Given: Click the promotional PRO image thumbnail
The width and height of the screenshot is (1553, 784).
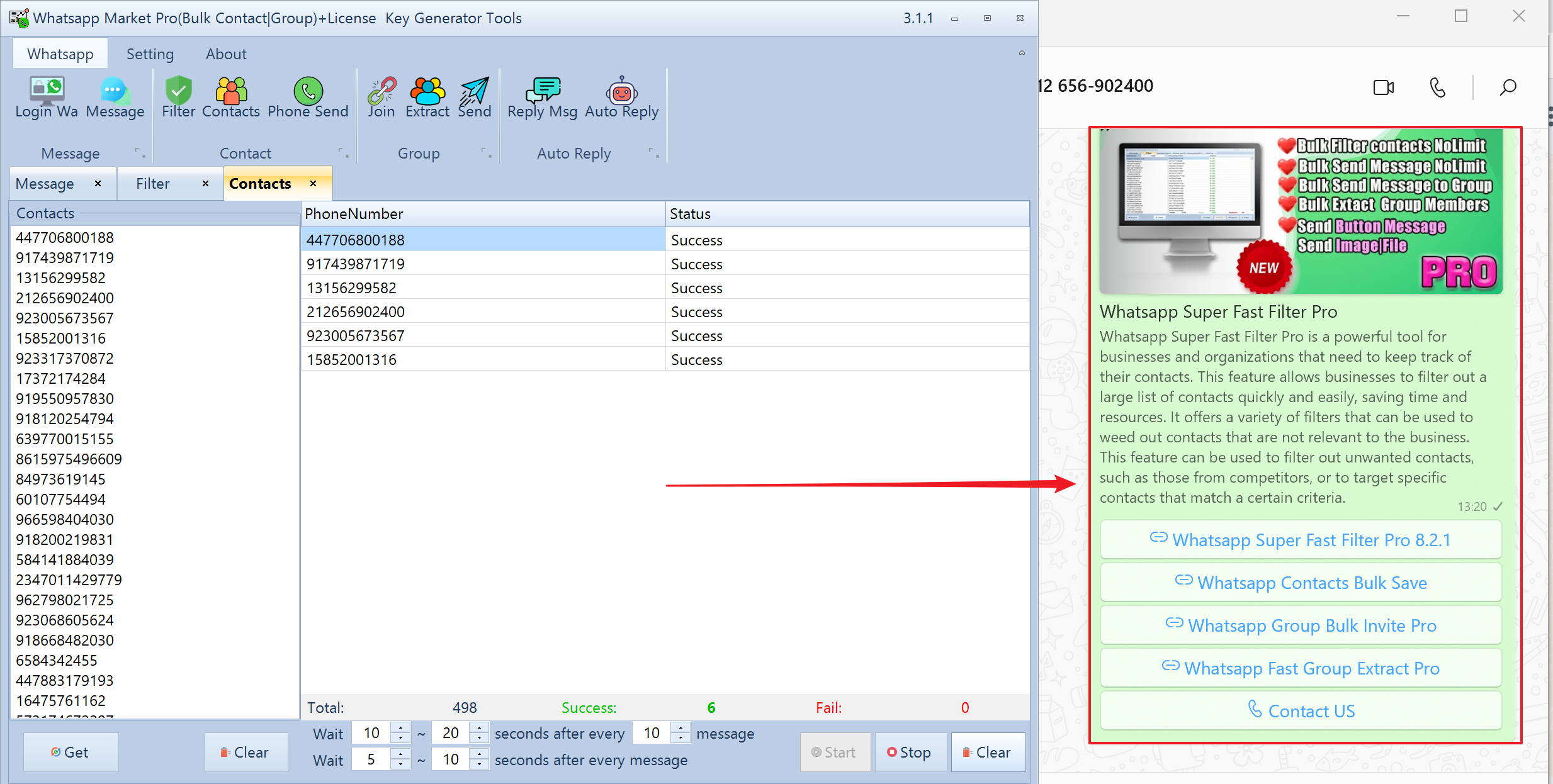Looking at the screenshot, I should 1301,212.
